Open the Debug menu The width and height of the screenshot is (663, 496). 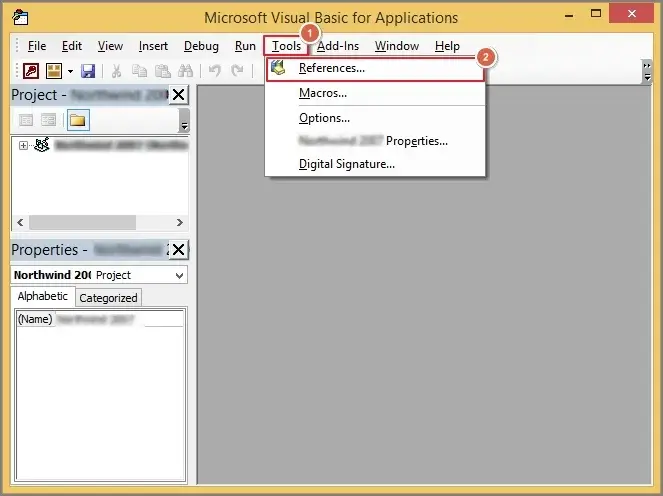201,46
